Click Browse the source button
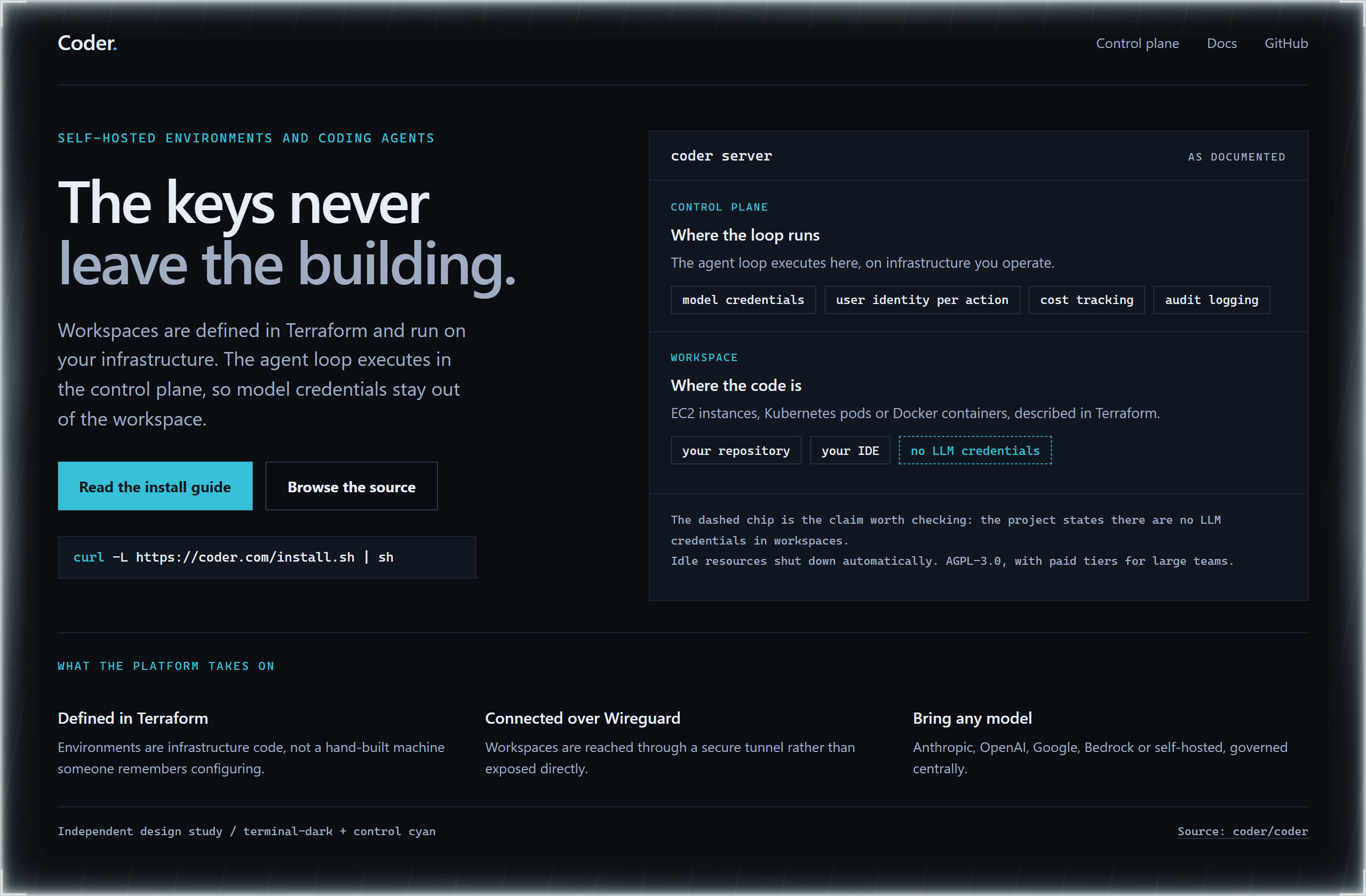The height and width of the screenshot is (896, 1366). click(351, 486)
